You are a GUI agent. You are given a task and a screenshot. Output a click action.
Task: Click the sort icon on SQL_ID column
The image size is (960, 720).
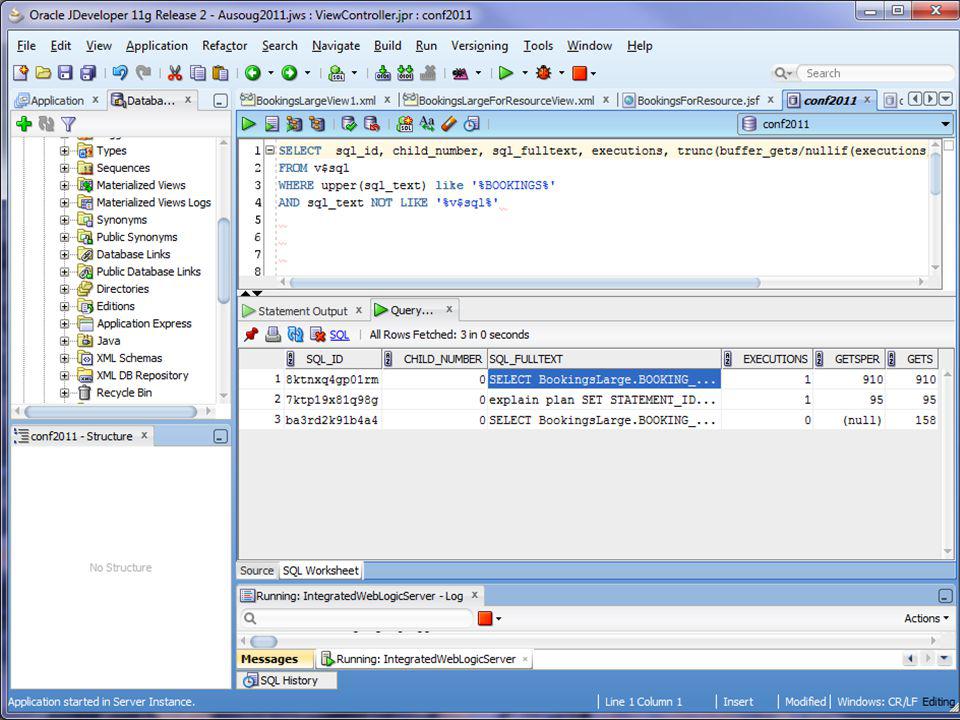point(291,359)
